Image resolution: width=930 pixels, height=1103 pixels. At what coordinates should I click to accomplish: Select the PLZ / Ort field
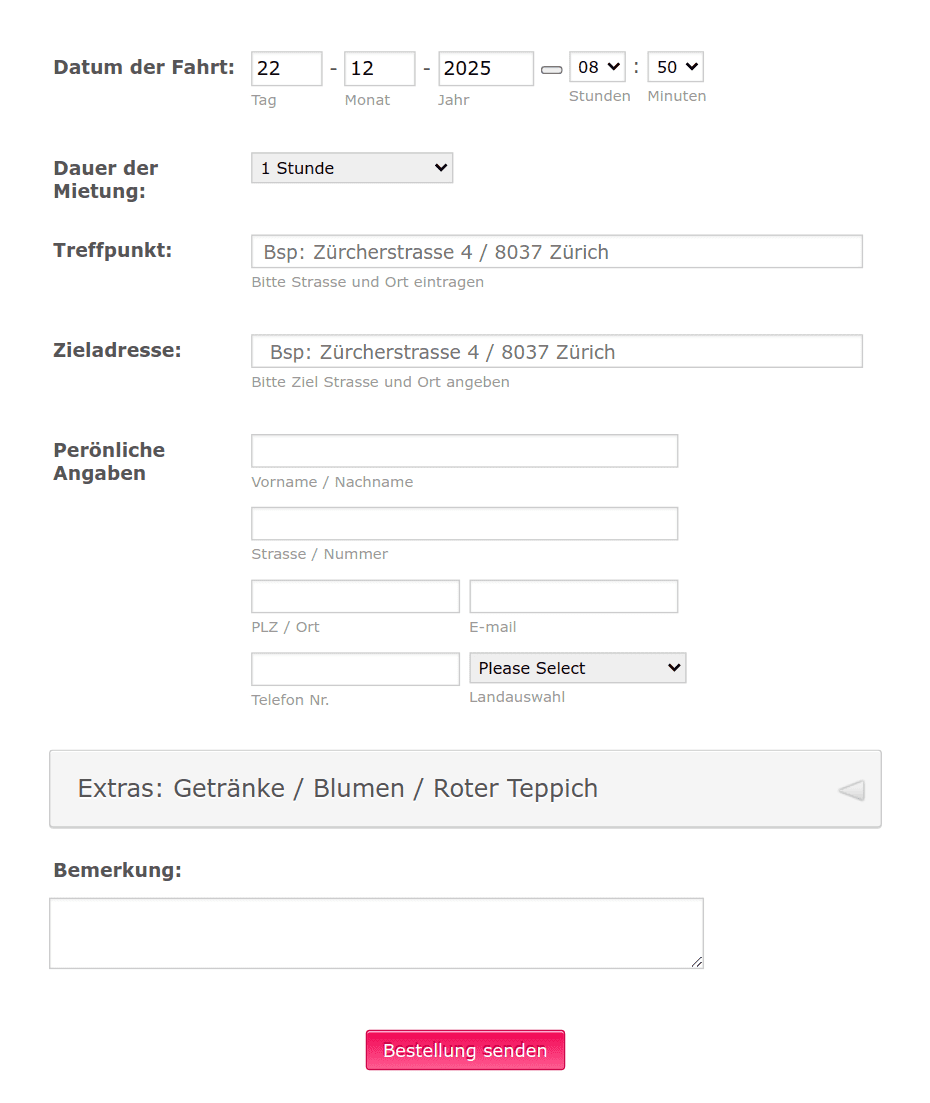point(354,595)
